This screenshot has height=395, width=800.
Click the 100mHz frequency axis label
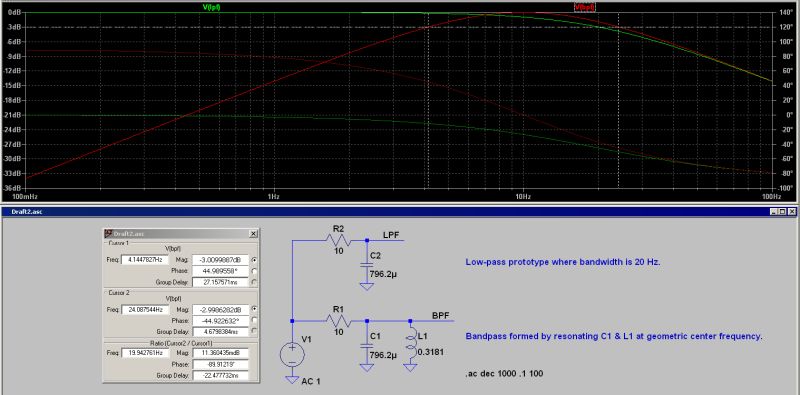coord(26,196)
